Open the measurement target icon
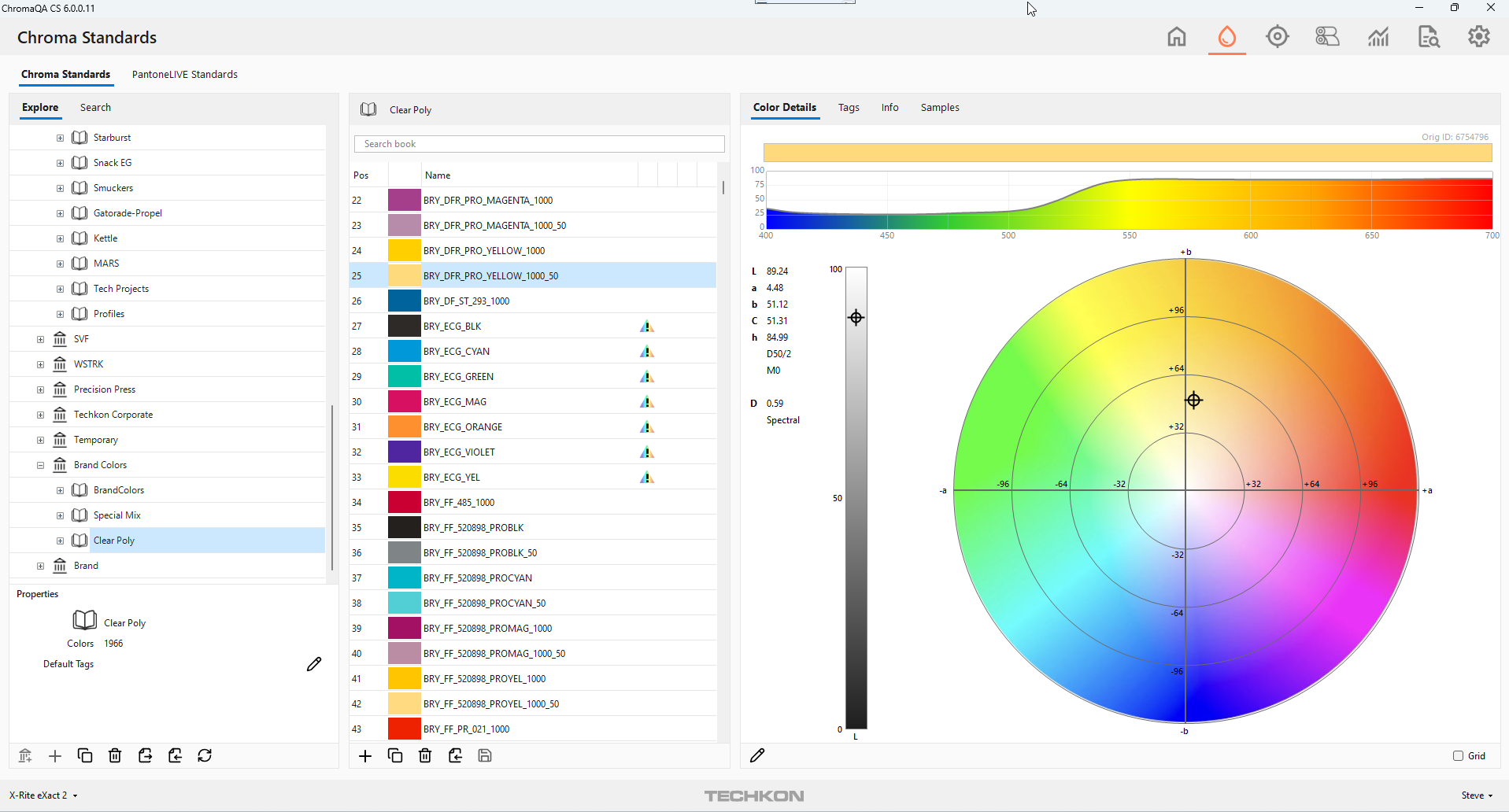Viewport: 1509px width, 812px height. tap(1277, 37)
